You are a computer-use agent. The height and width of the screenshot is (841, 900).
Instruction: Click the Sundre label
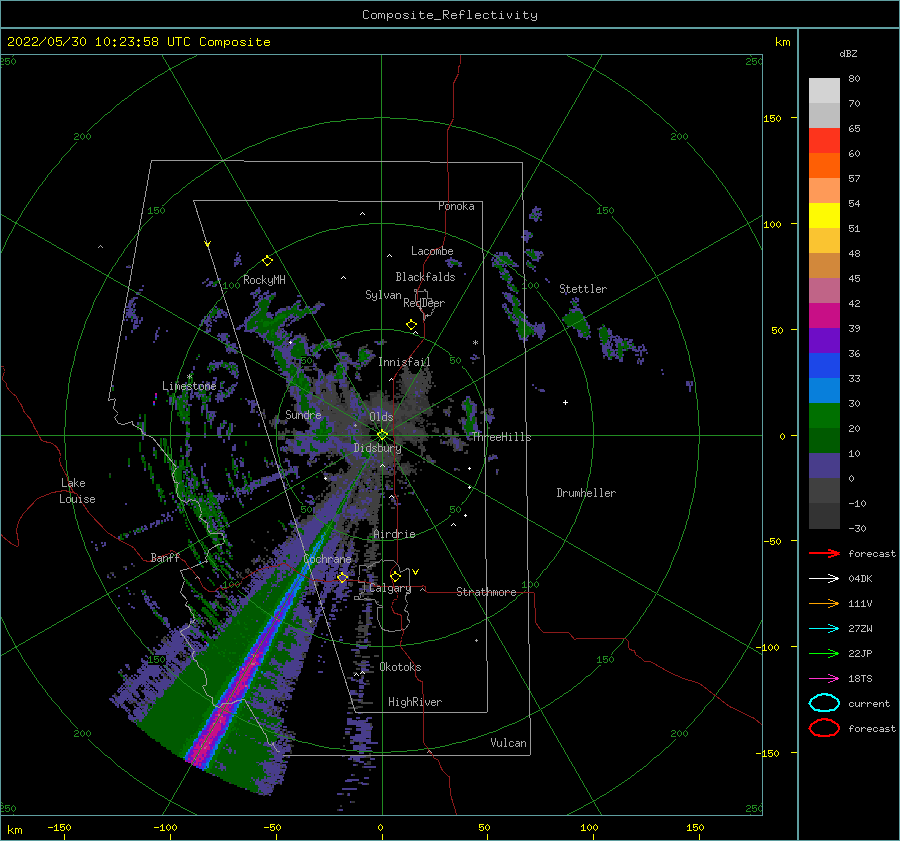(x=303, y=414)
